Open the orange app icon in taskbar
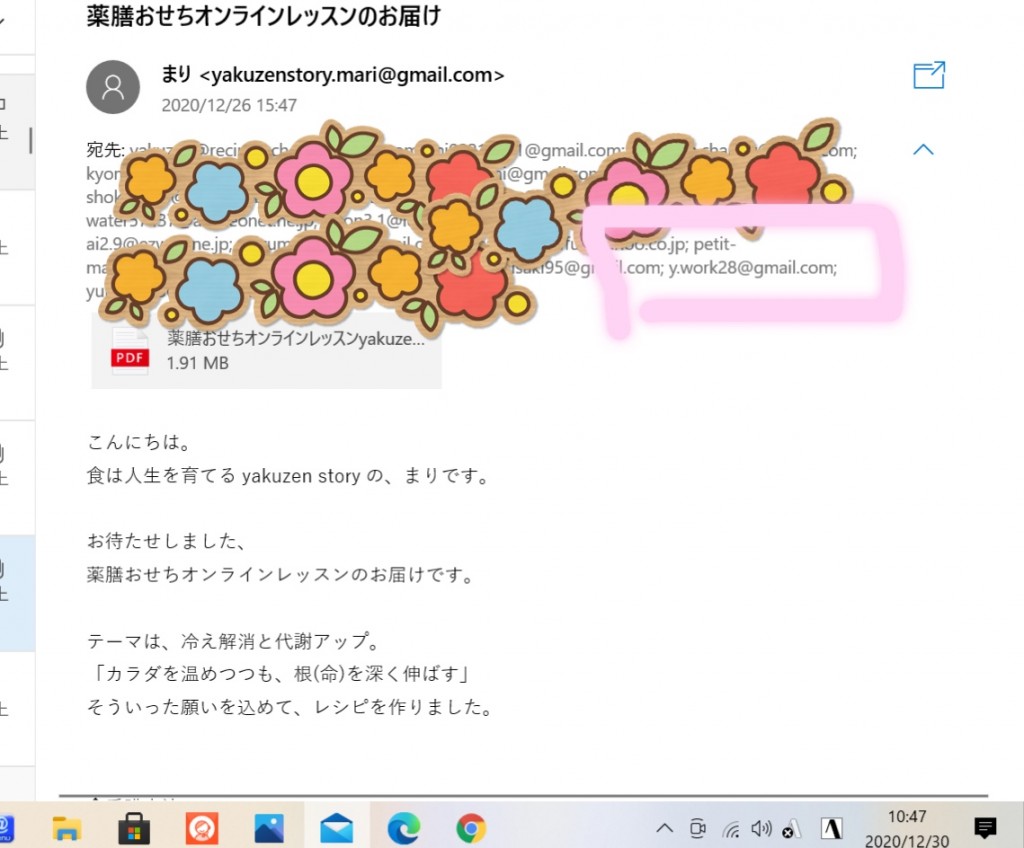 pos(202,828)
